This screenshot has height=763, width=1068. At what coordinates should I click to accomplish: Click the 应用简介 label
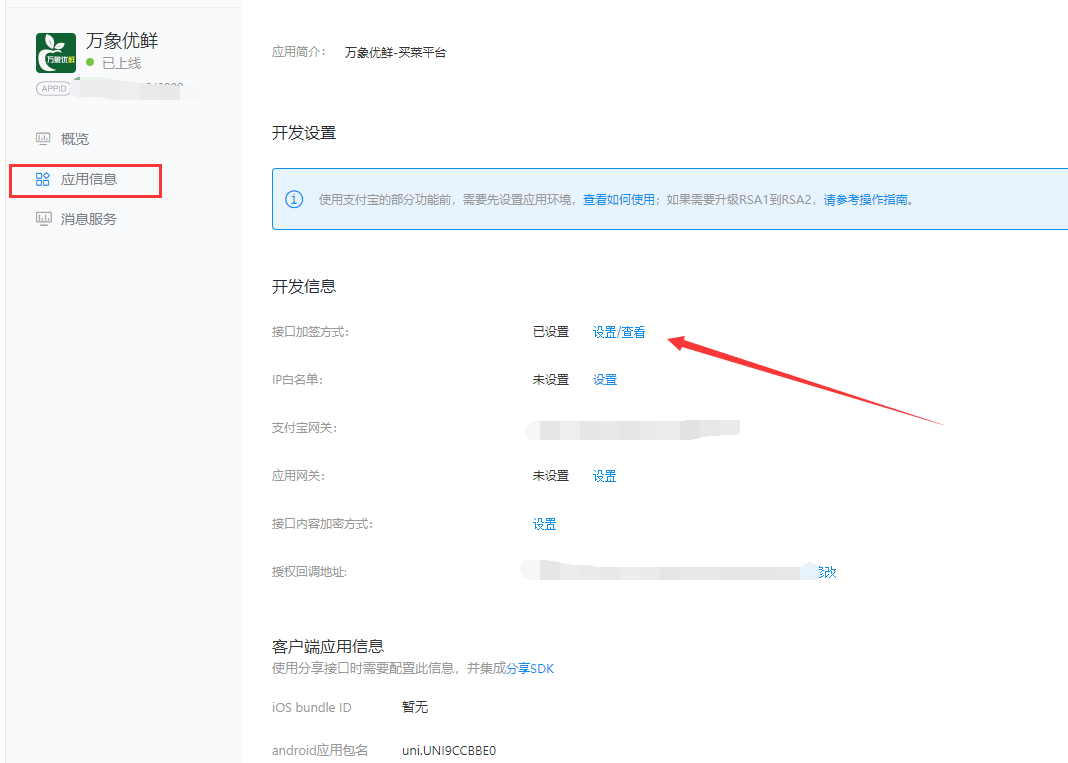298,52
